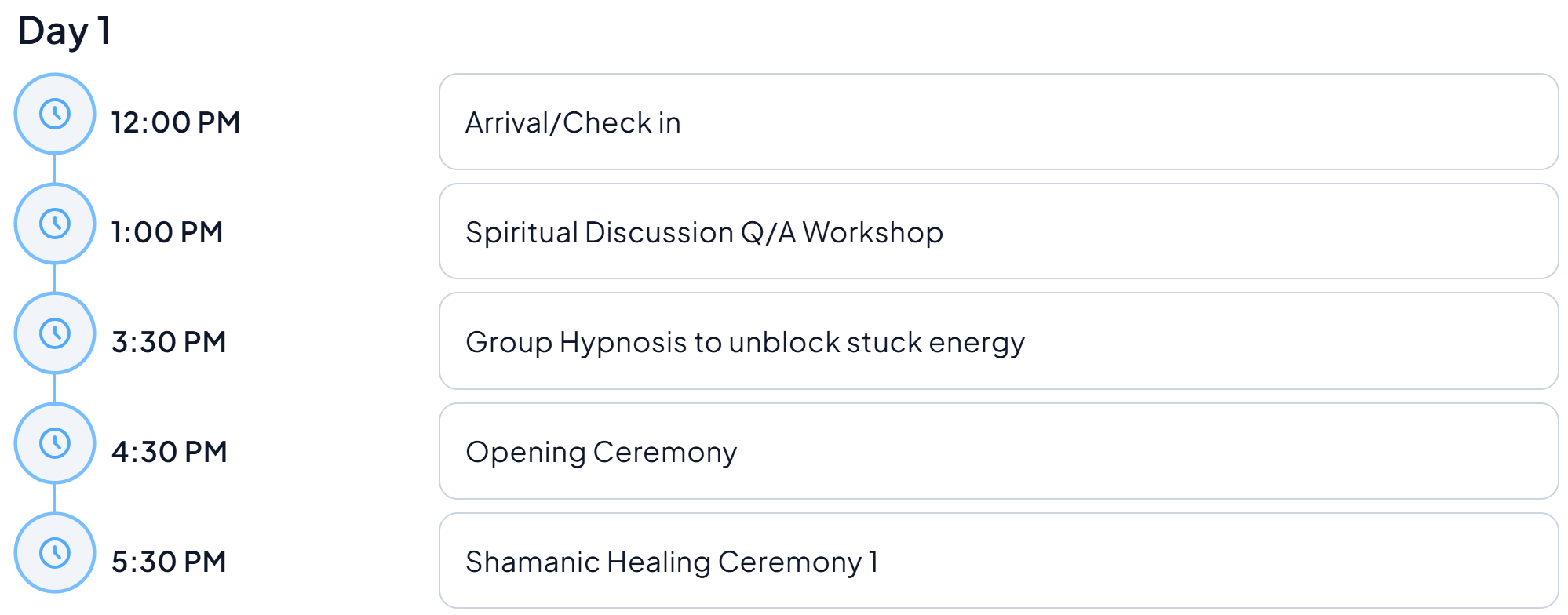The height and width of the screenshot is (615, 1568).
Task: Click the clock icon beside 1:00 PM
Action: click(55, 224)
